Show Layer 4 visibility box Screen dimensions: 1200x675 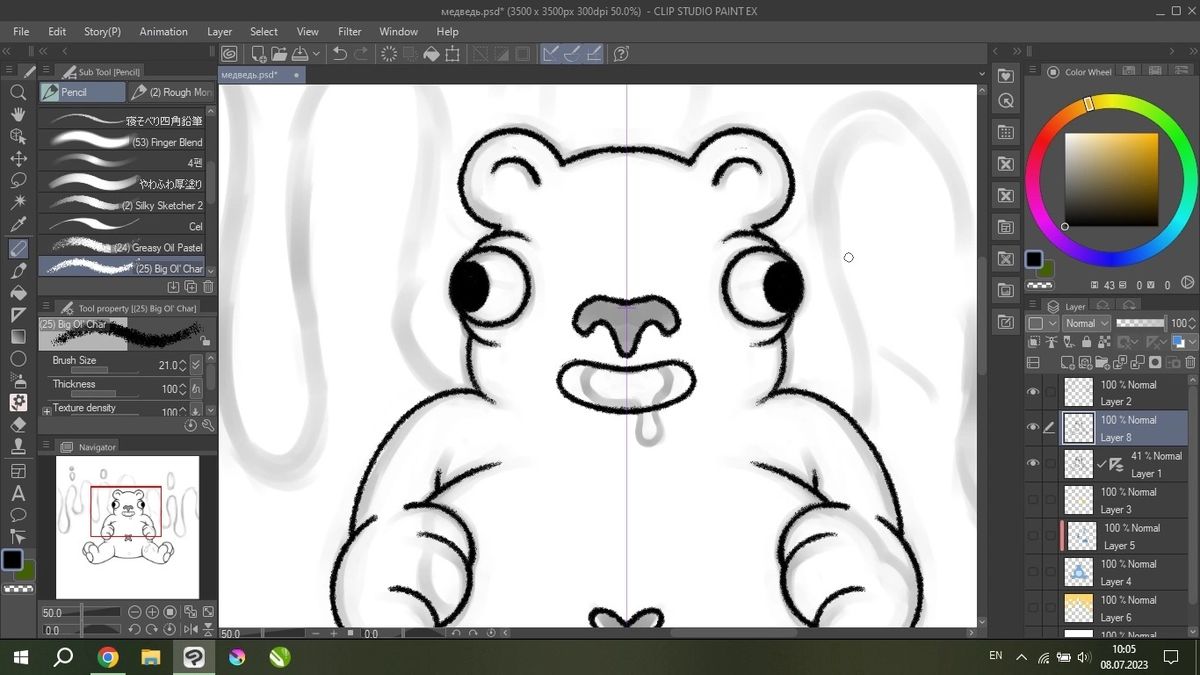coord(1033,572)
